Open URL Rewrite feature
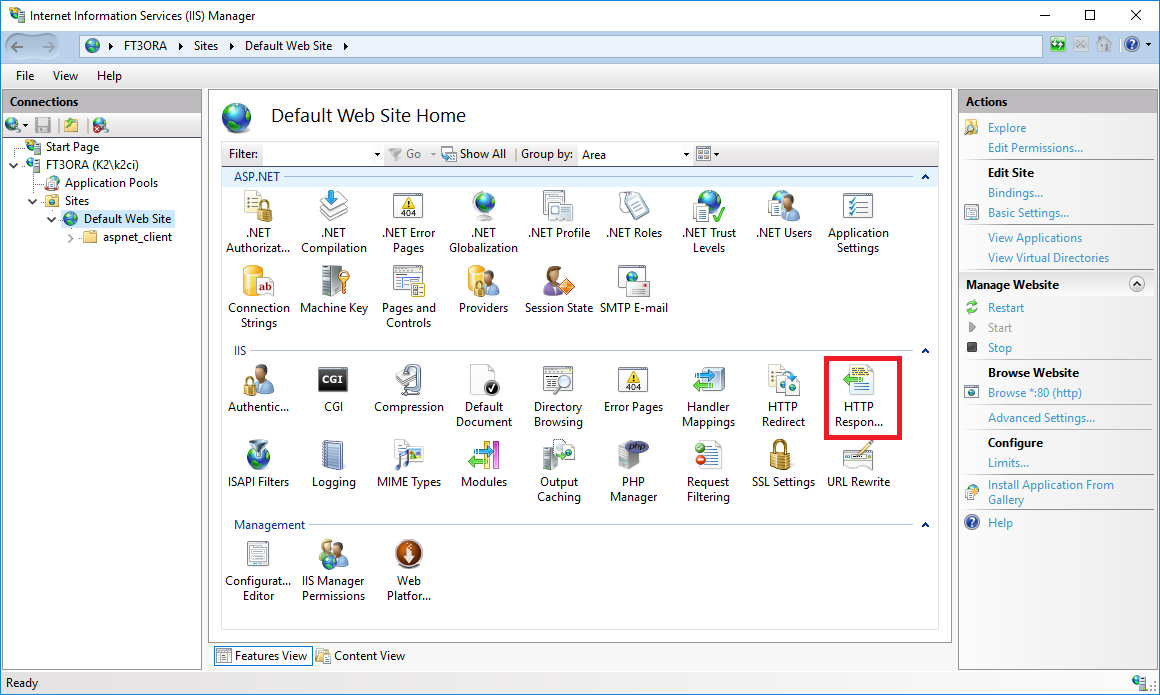The image size is (1160, 695). coord(858,464)
